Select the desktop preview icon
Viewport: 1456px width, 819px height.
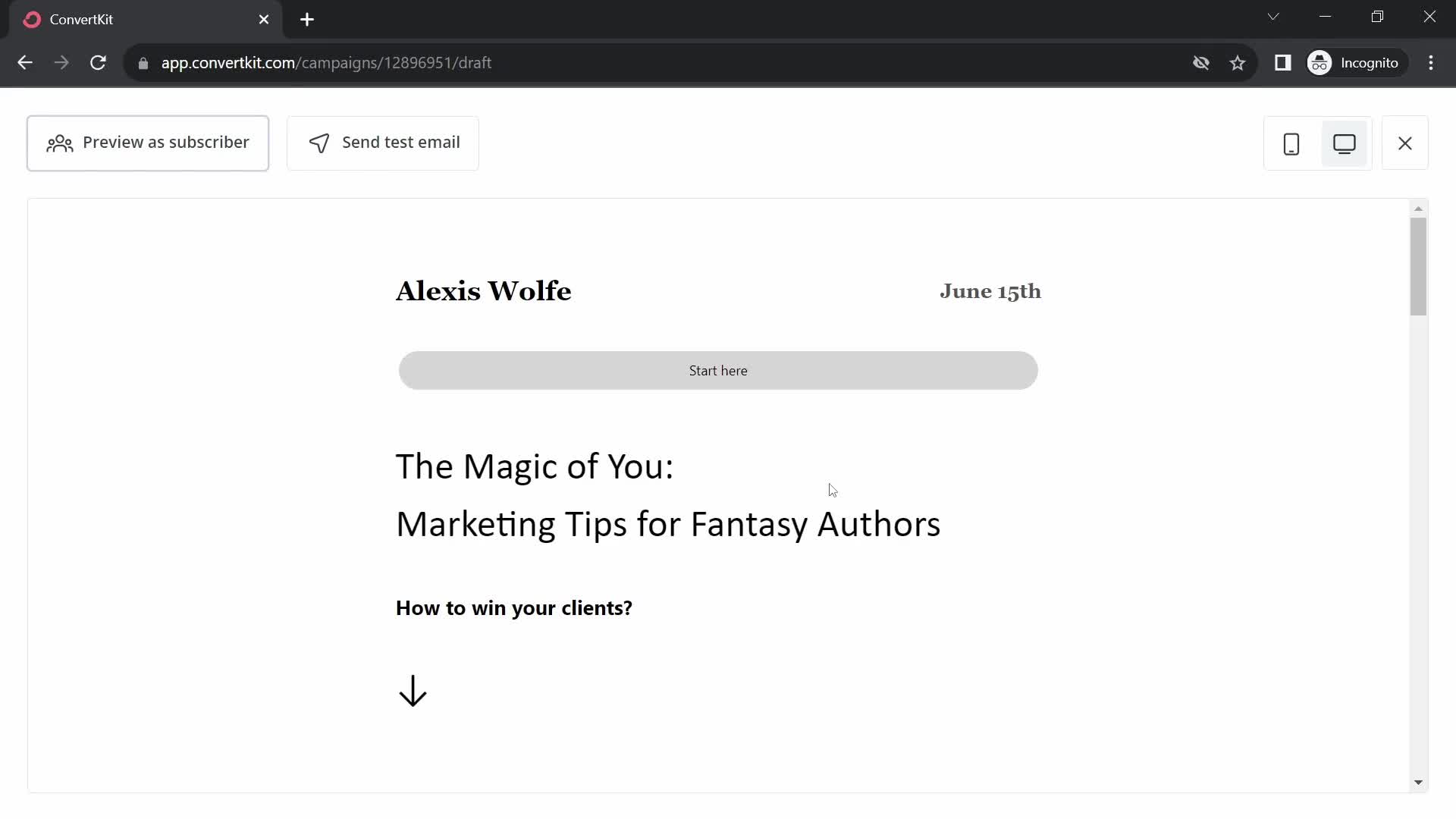[x=1345, y=143]
